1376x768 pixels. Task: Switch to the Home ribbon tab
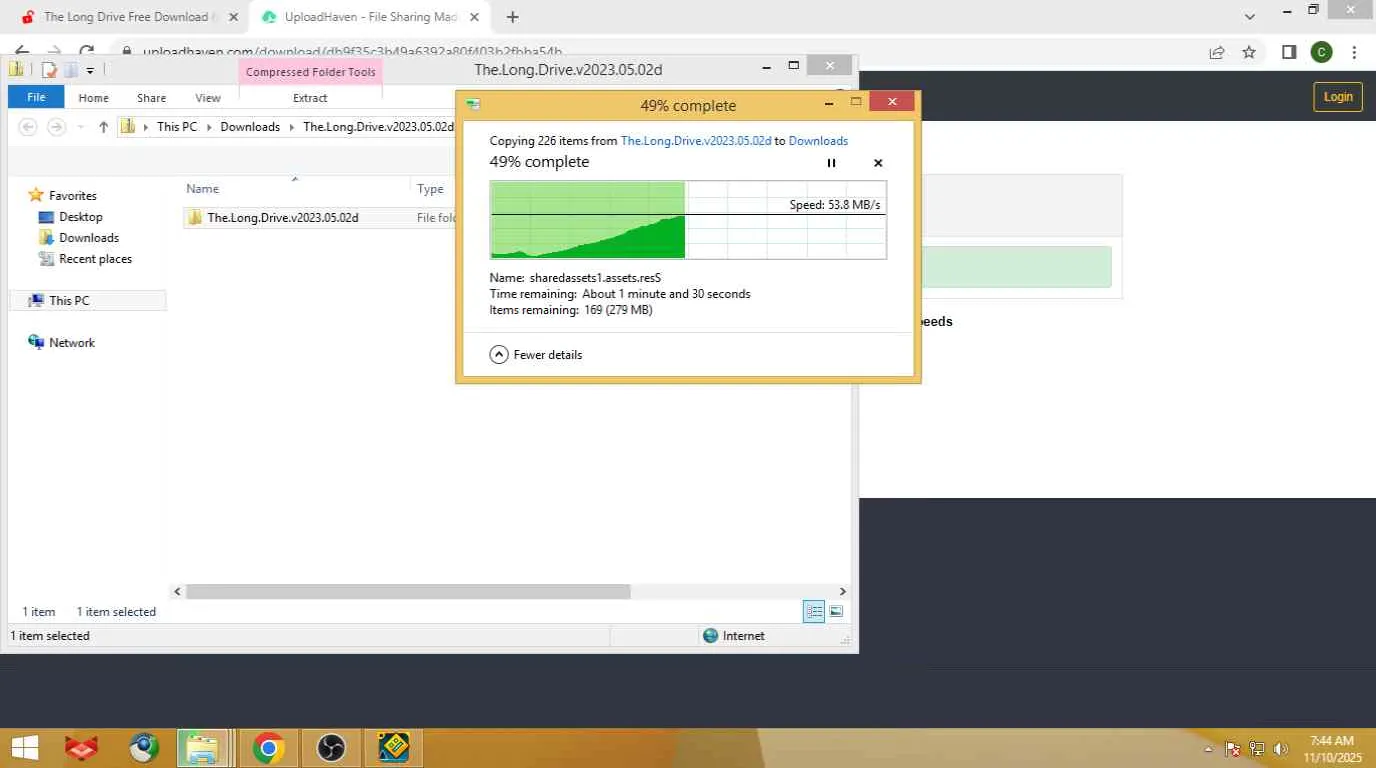[x=93, y=98]
